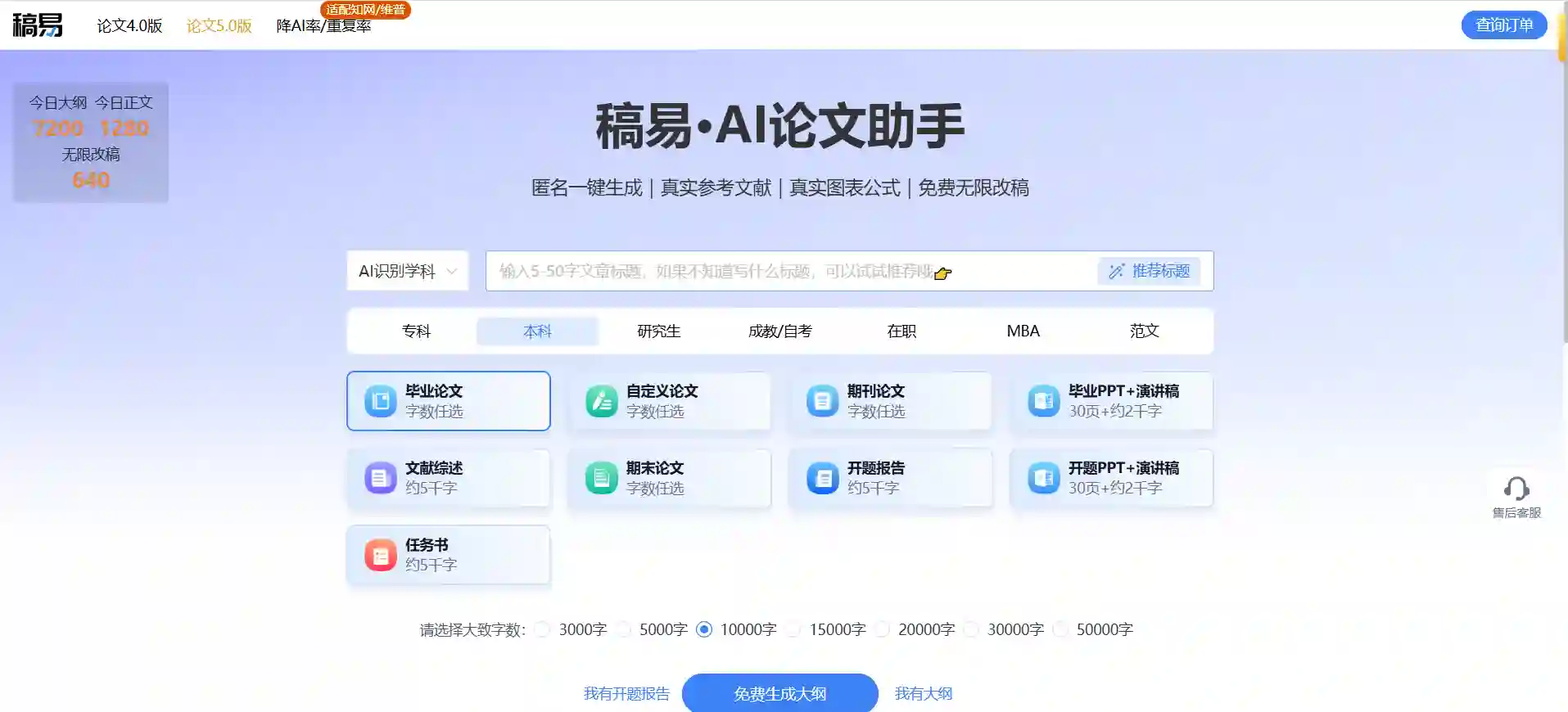The image size is (1568, 712).
Task: Click 30页+约2千字 under 毕业PPT+演讲稿
Action: 1115,412
